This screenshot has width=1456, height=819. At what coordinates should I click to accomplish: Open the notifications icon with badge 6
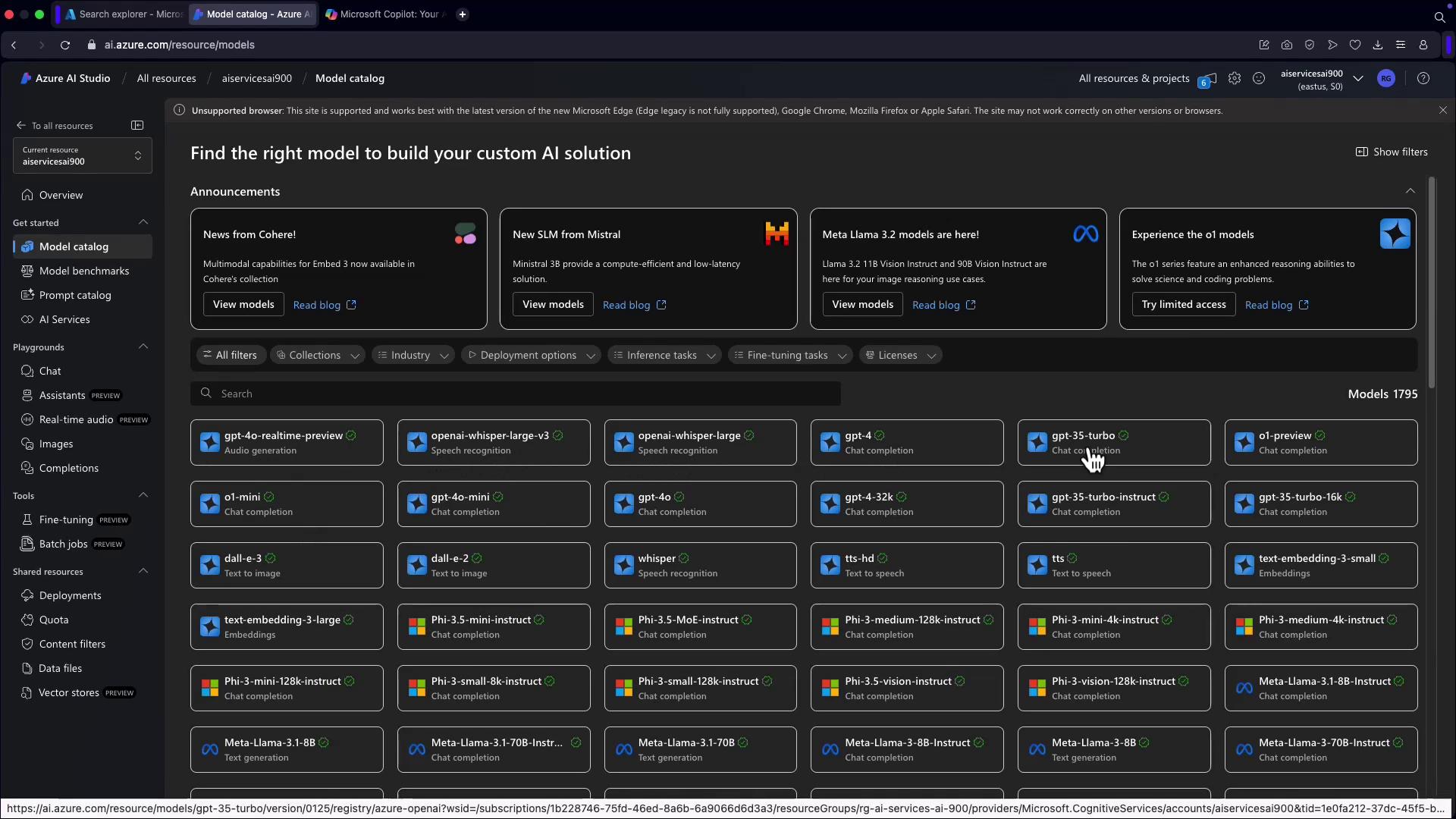(x=1207, y=79)
